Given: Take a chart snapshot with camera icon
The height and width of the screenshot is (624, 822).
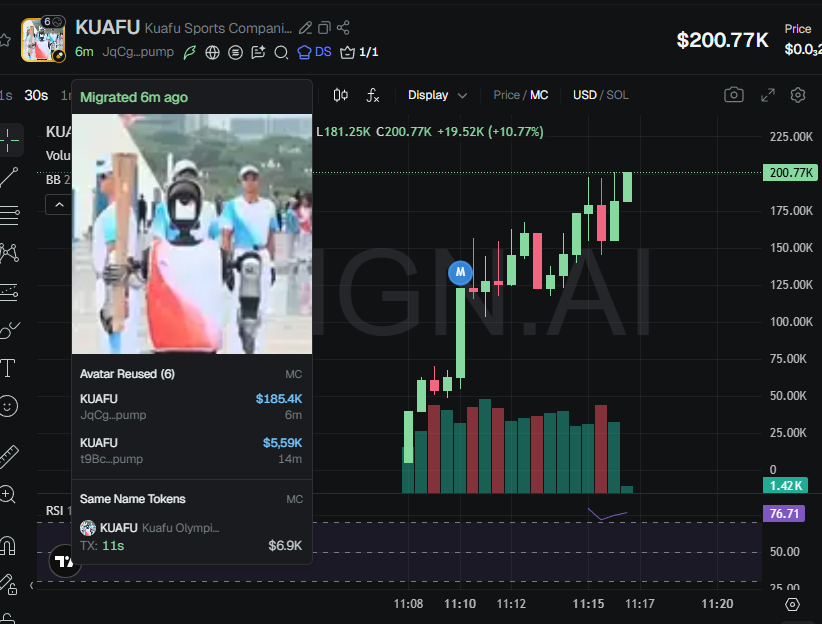Looking at the screenshot, I should (734, 95).
